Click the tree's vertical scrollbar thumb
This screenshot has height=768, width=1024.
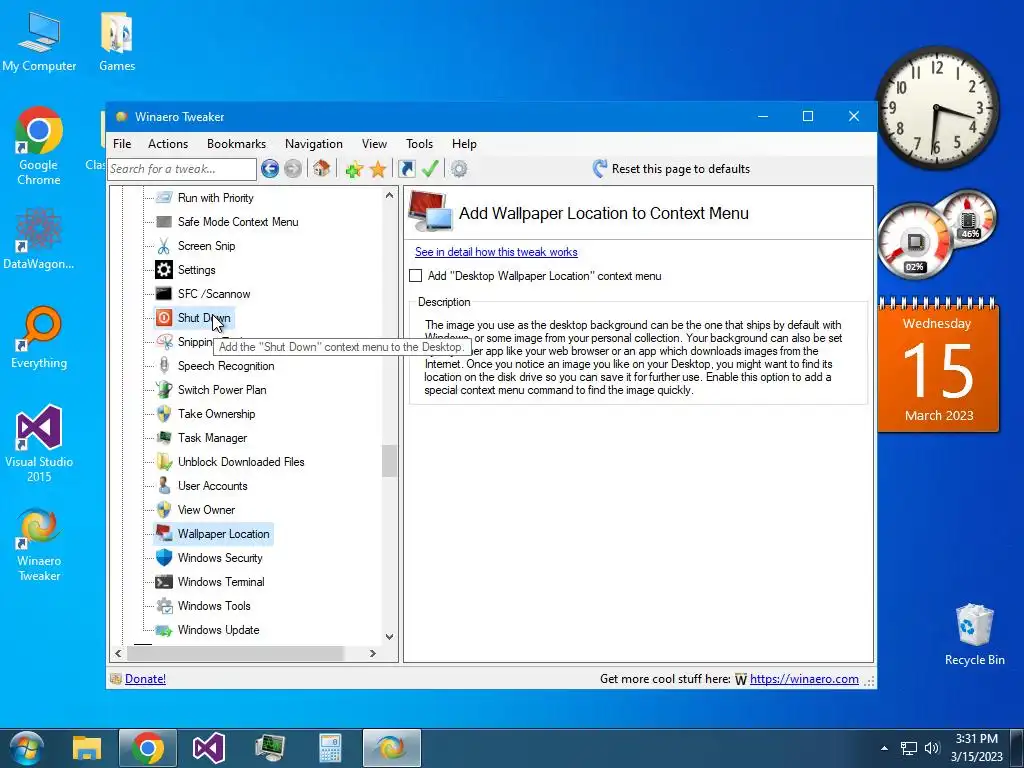[389, 461]
